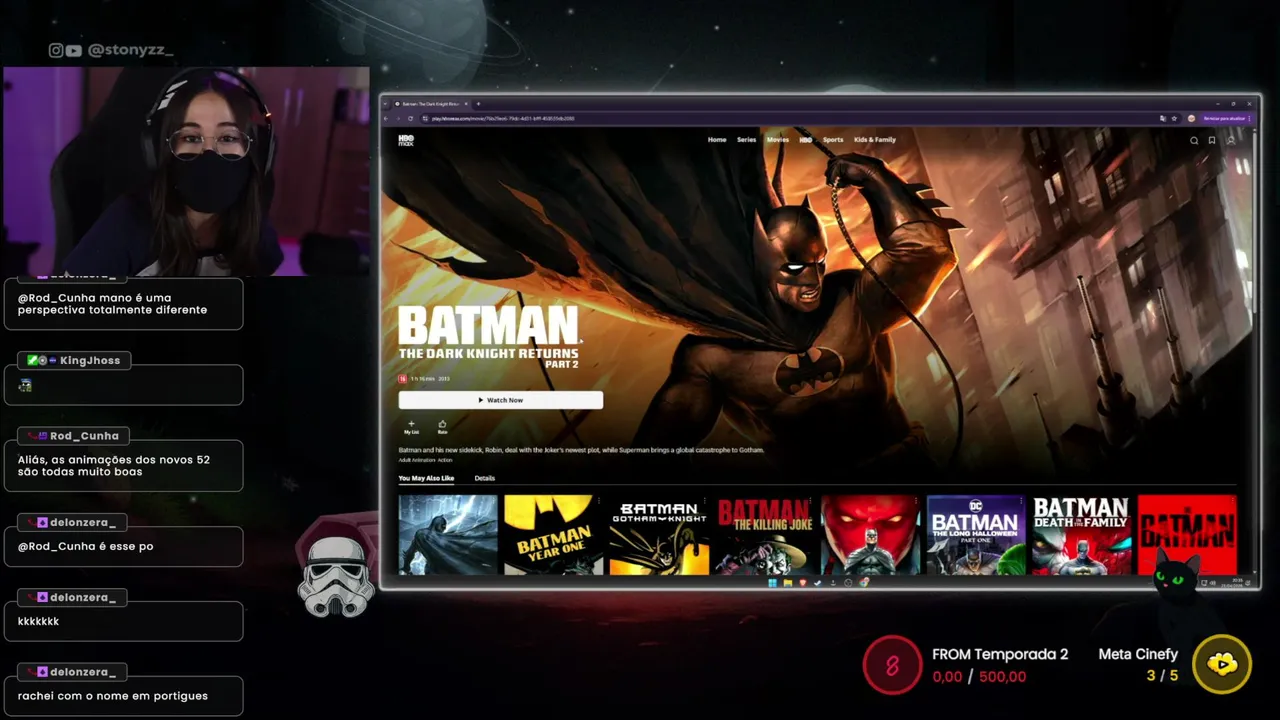
Task: Click message 'rachei com o nome em portigues'
Action: (x=112, y=696)
